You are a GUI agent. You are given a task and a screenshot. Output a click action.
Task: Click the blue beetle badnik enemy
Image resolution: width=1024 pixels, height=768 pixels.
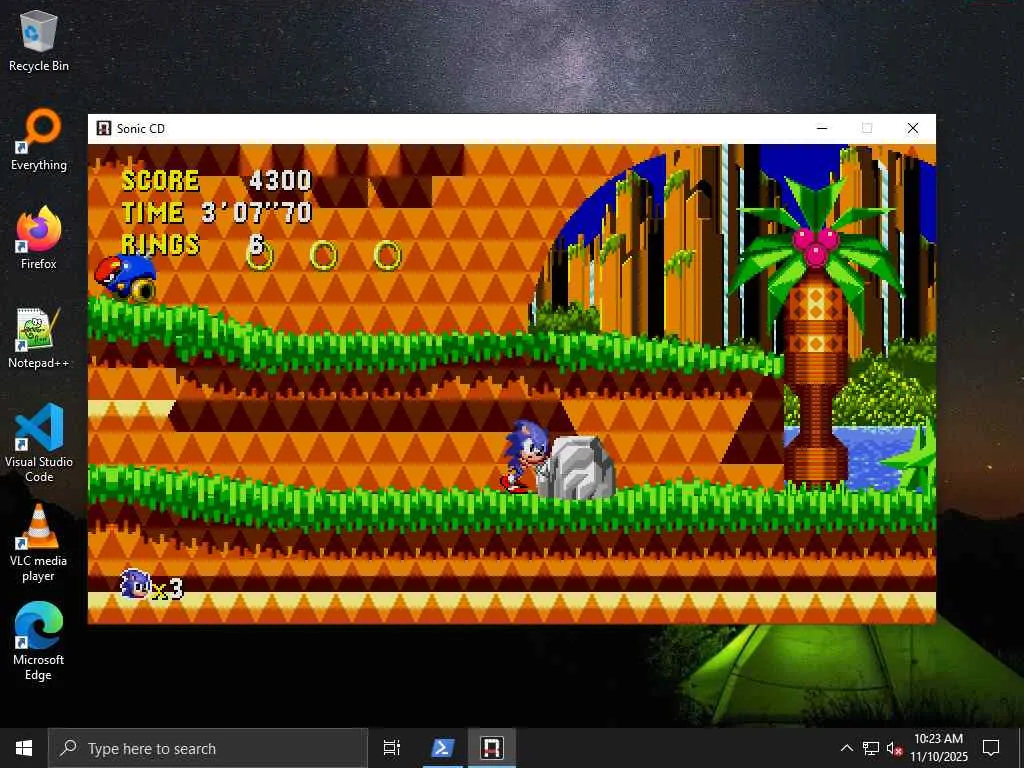click(x=125, y=278)
